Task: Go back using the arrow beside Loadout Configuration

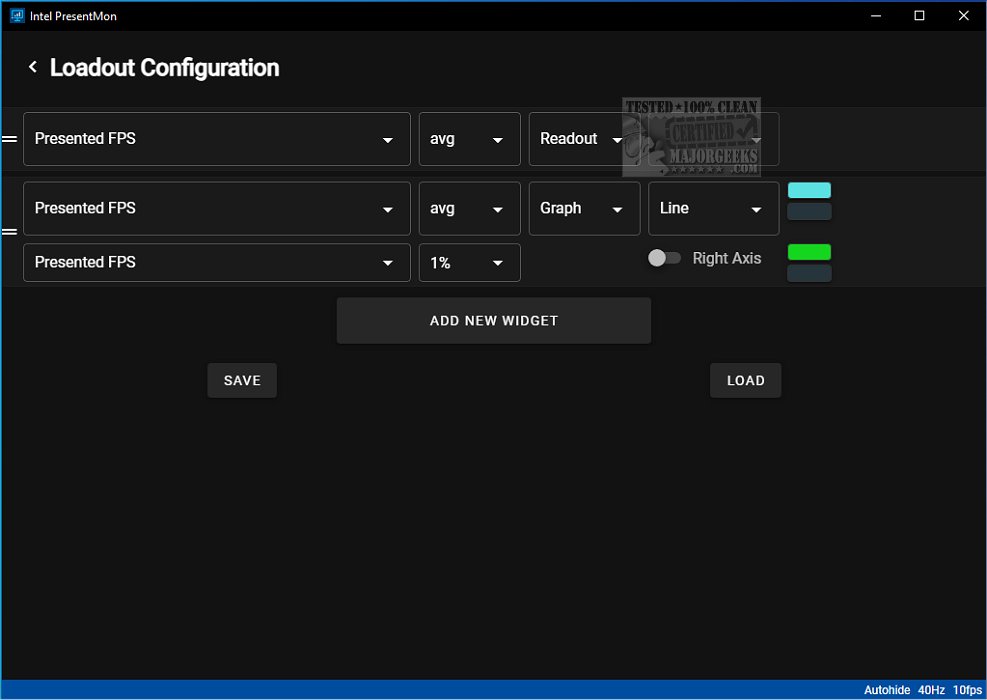Action: [x=33, y=67]
